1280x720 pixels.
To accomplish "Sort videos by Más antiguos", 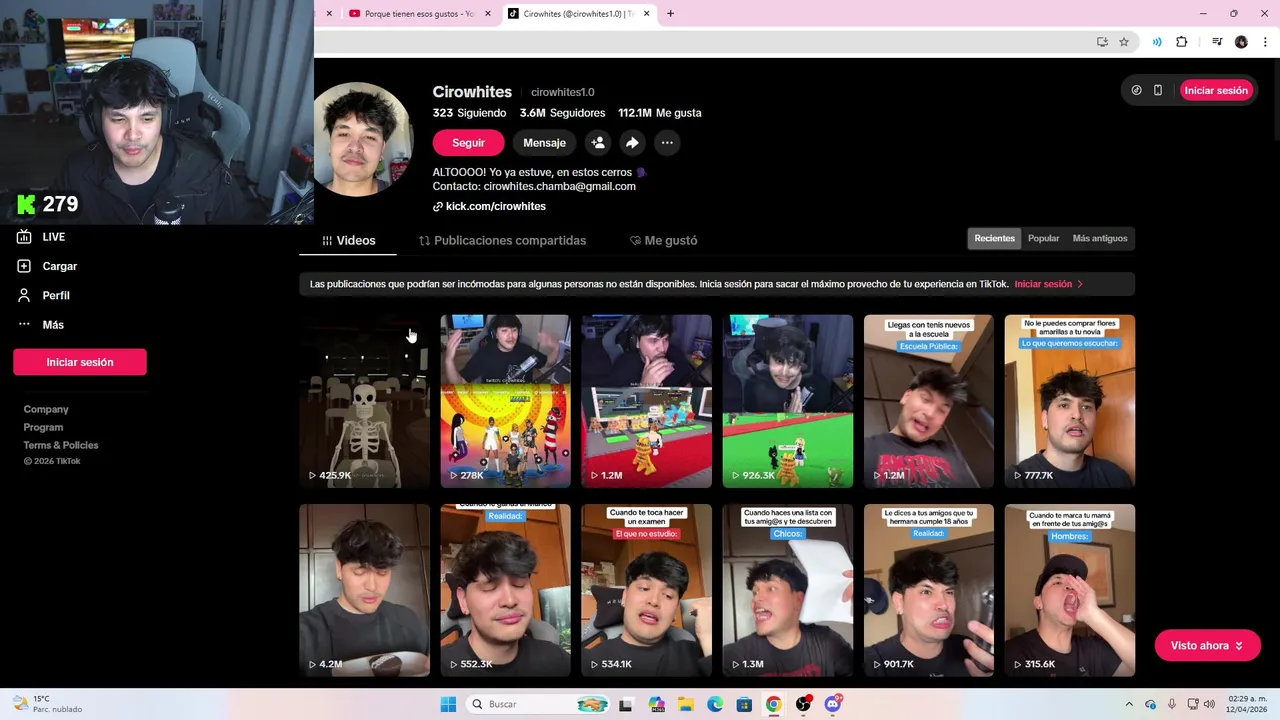I will click(x=1099, y=238).
